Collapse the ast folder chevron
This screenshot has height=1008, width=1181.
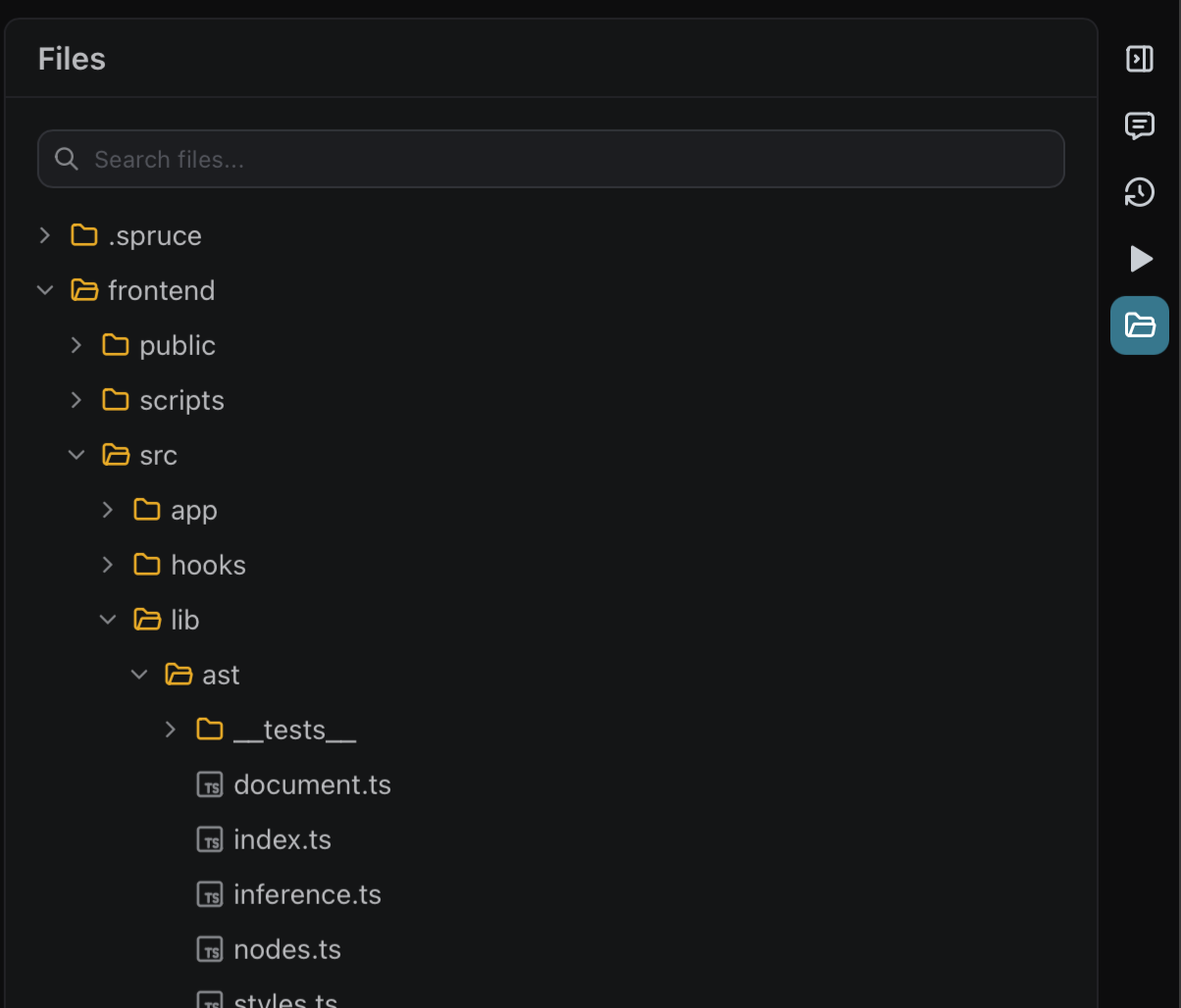pyautogui.click(x=139, y=675)
